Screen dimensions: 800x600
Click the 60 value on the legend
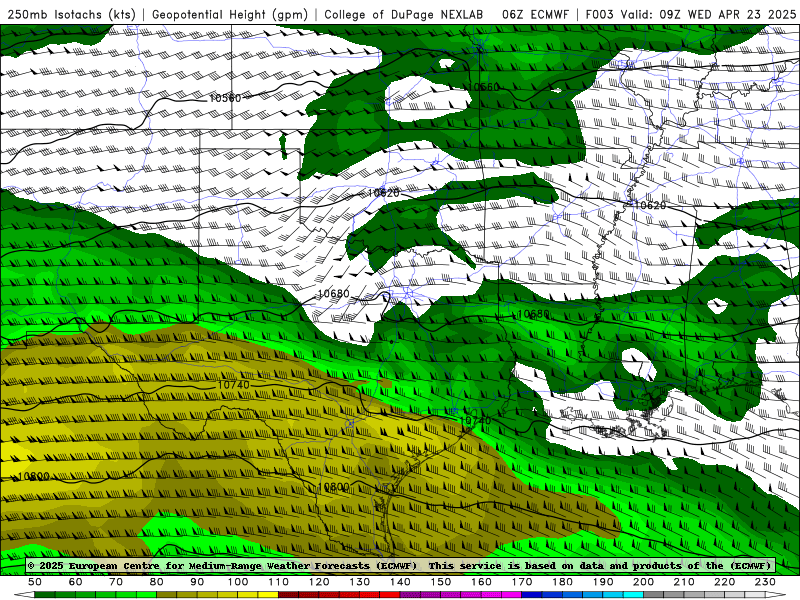pos(76,582)
